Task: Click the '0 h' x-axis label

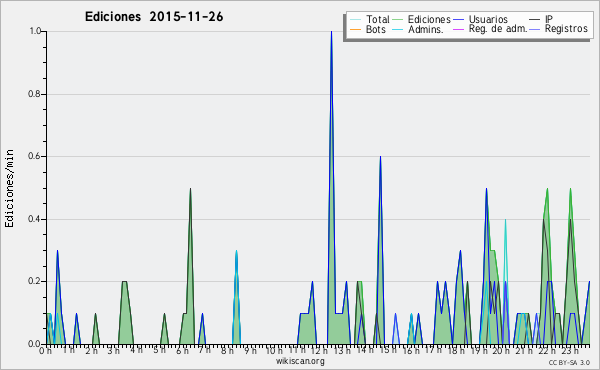Action: pyautogui.click(x=46, y=351)
